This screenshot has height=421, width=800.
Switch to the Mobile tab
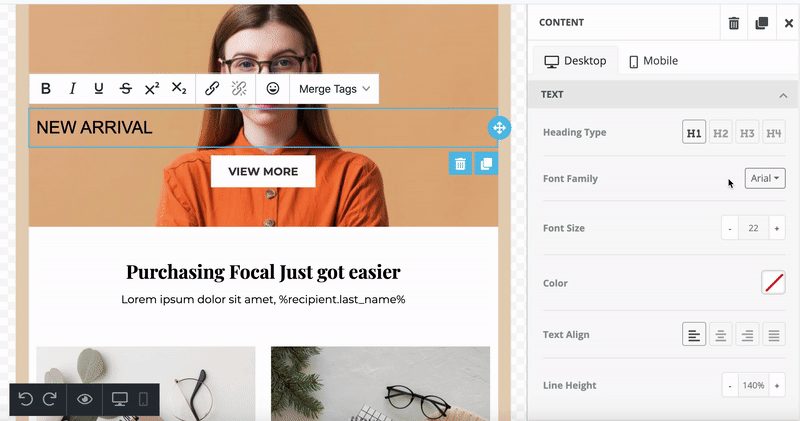[653, 61]
